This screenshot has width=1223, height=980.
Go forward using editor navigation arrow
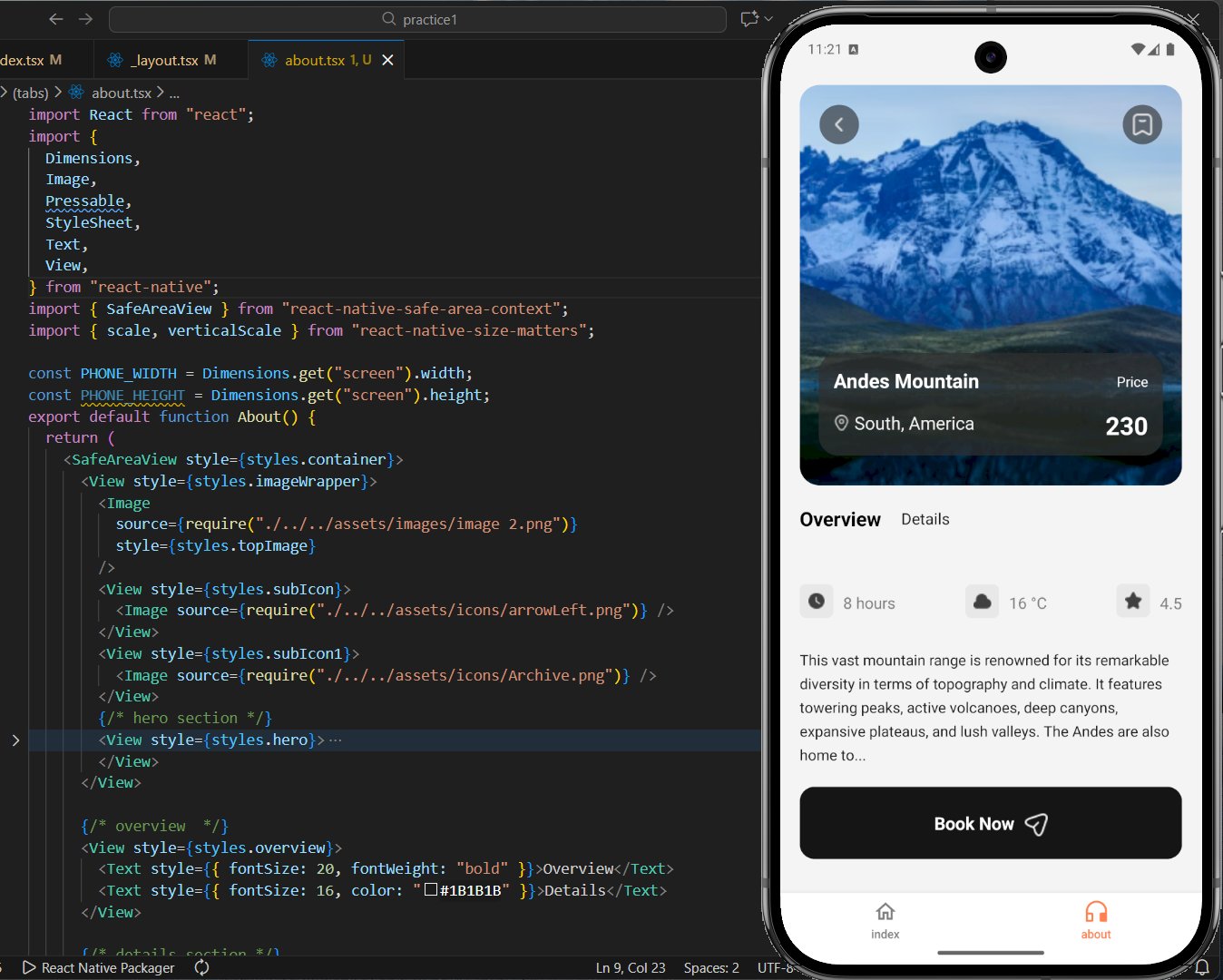[x=85, y=19]
